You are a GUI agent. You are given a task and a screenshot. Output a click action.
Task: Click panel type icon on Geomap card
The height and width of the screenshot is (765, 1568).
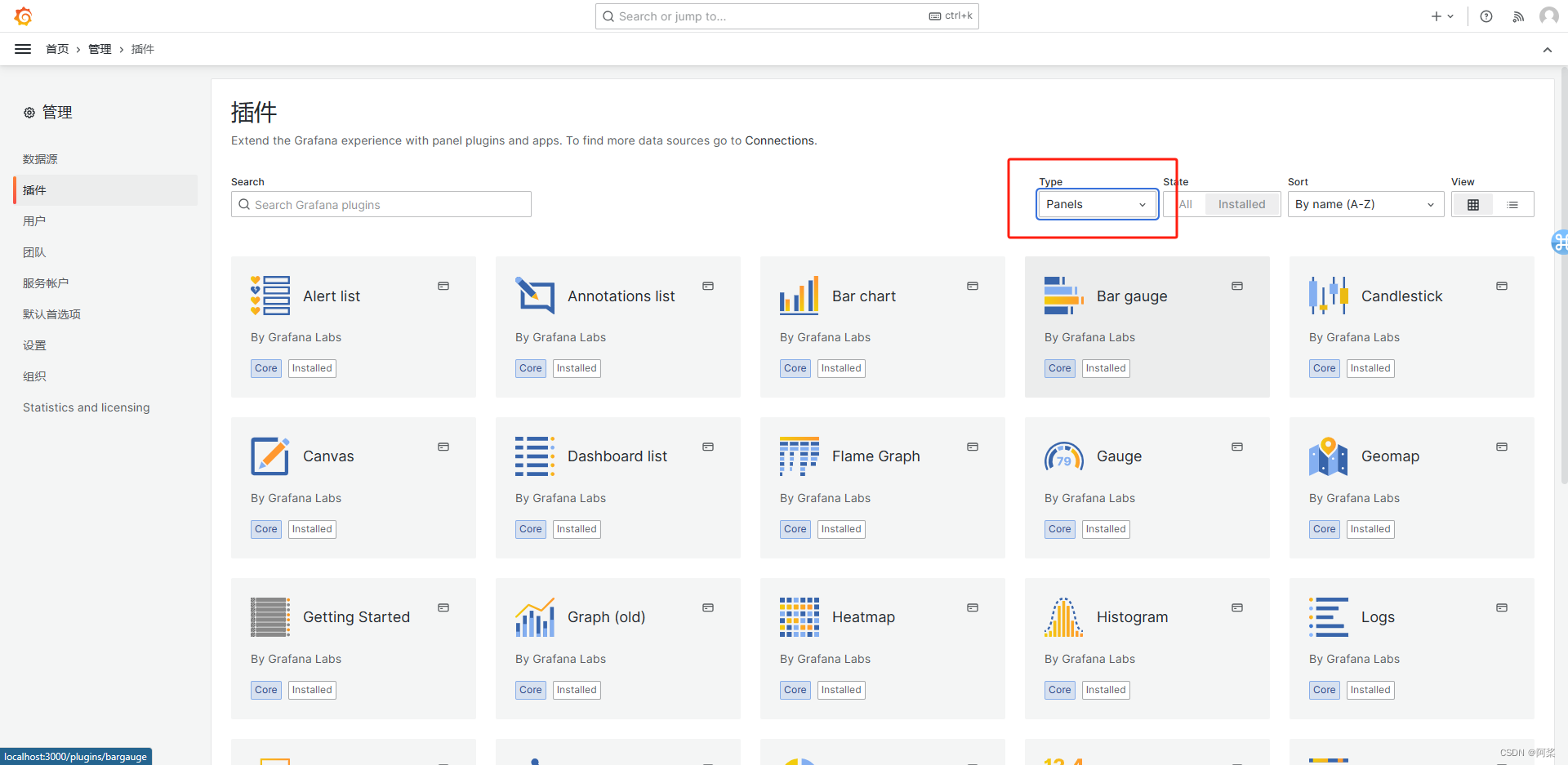(x=1502, y=447)
